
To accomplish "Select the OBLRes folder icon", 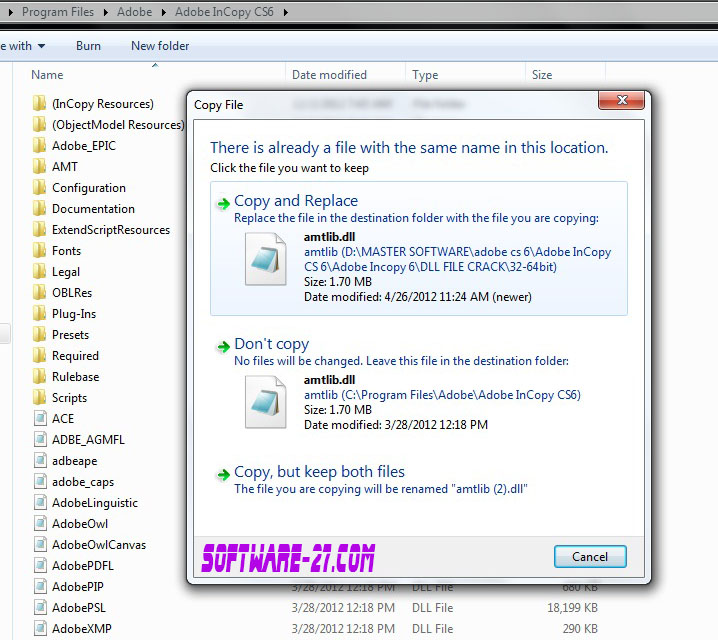I will click(x=39, y=293).
